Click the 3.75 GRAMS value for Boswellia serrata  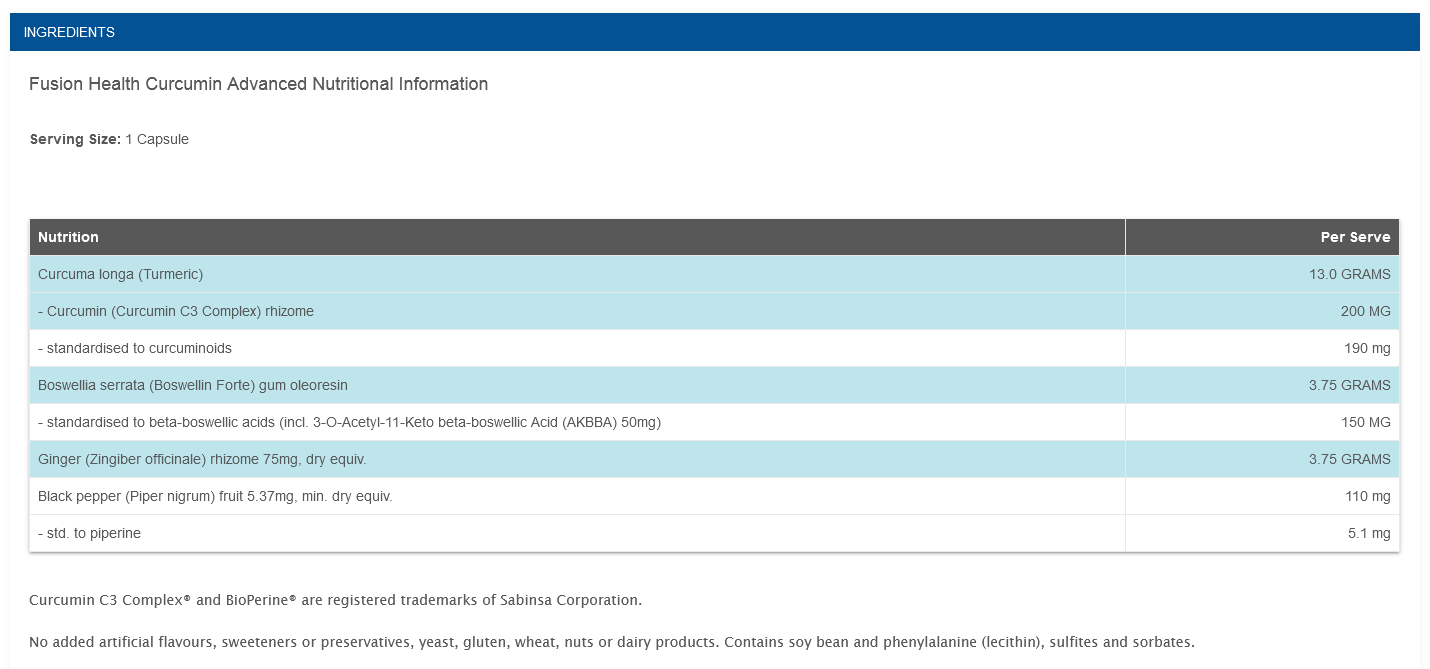(1350, 385)
